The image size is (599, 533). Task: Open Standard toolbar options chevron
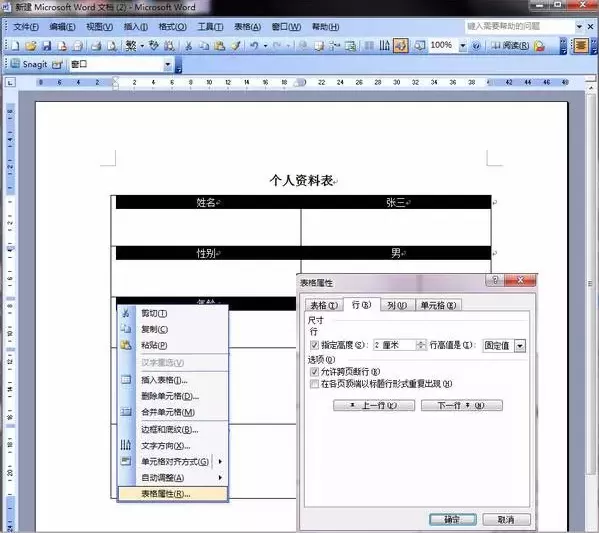(563, 46)
